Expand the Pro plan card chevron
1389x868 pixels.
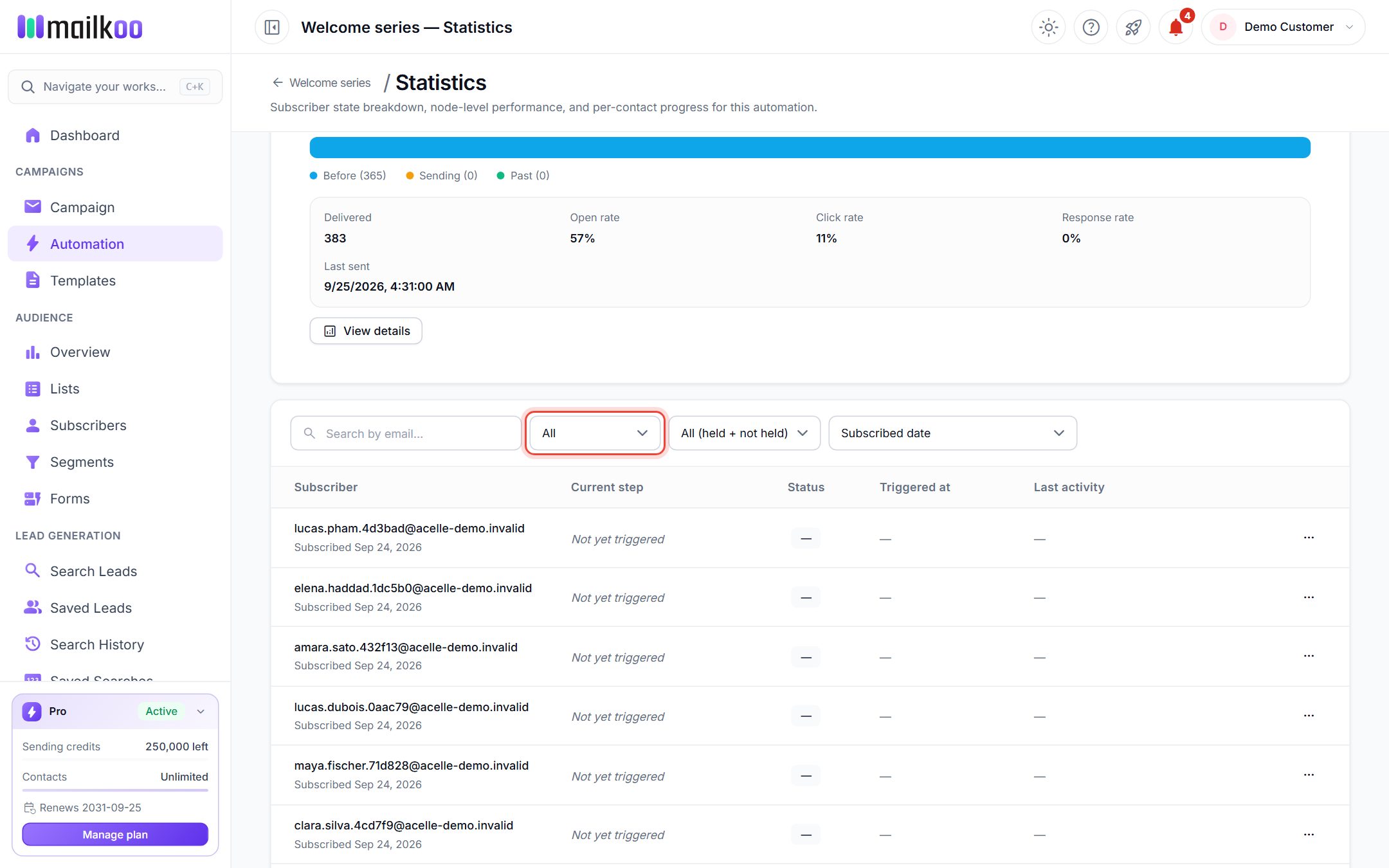201,711
